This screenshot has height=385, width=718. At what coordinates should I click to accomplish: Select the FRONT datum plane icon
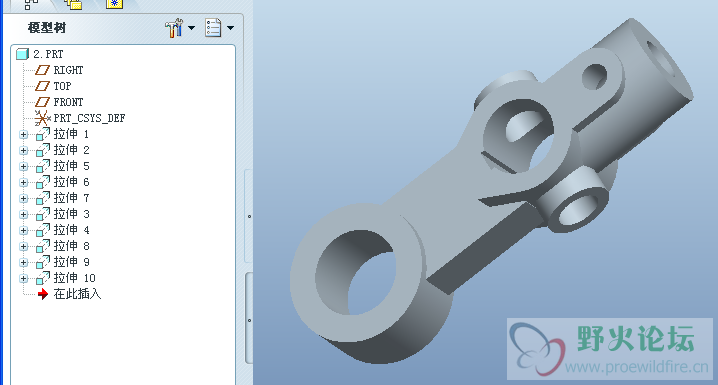(43, 102)
